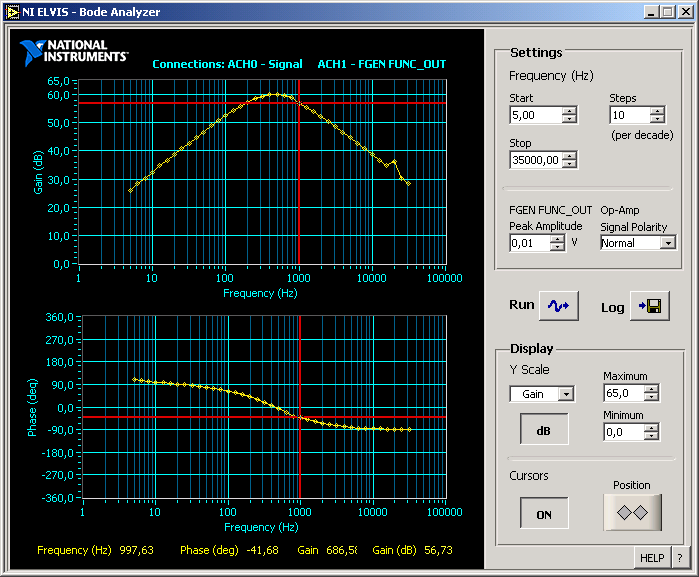Click the (per decade) label

(642, 135)
